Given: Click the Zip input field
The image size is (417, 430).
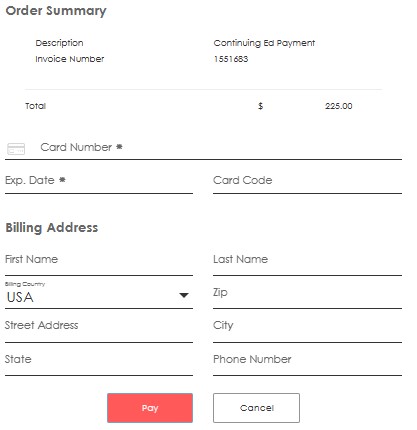Looking at the screenshot, I should pyautogui.click(x=307, y=294).
